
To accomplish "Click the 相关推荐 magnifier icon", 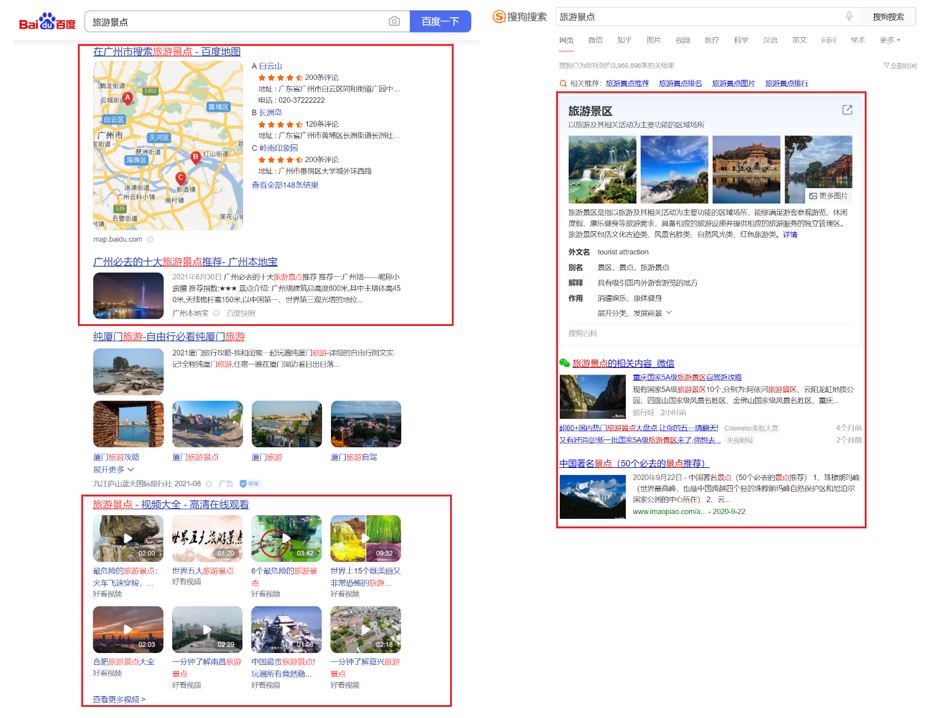I will pos(563,83).
